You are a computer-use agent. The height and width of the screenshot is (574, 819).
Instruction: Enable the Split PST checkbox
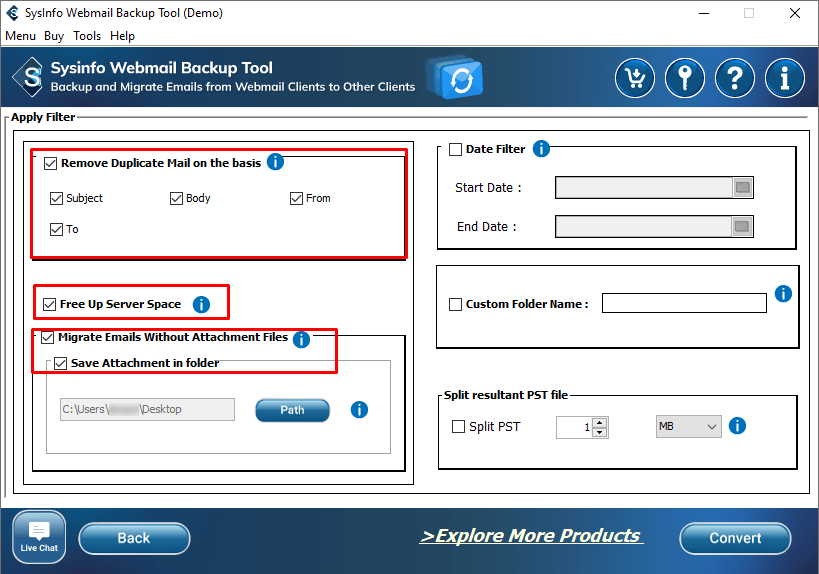[x=458, y=427]
